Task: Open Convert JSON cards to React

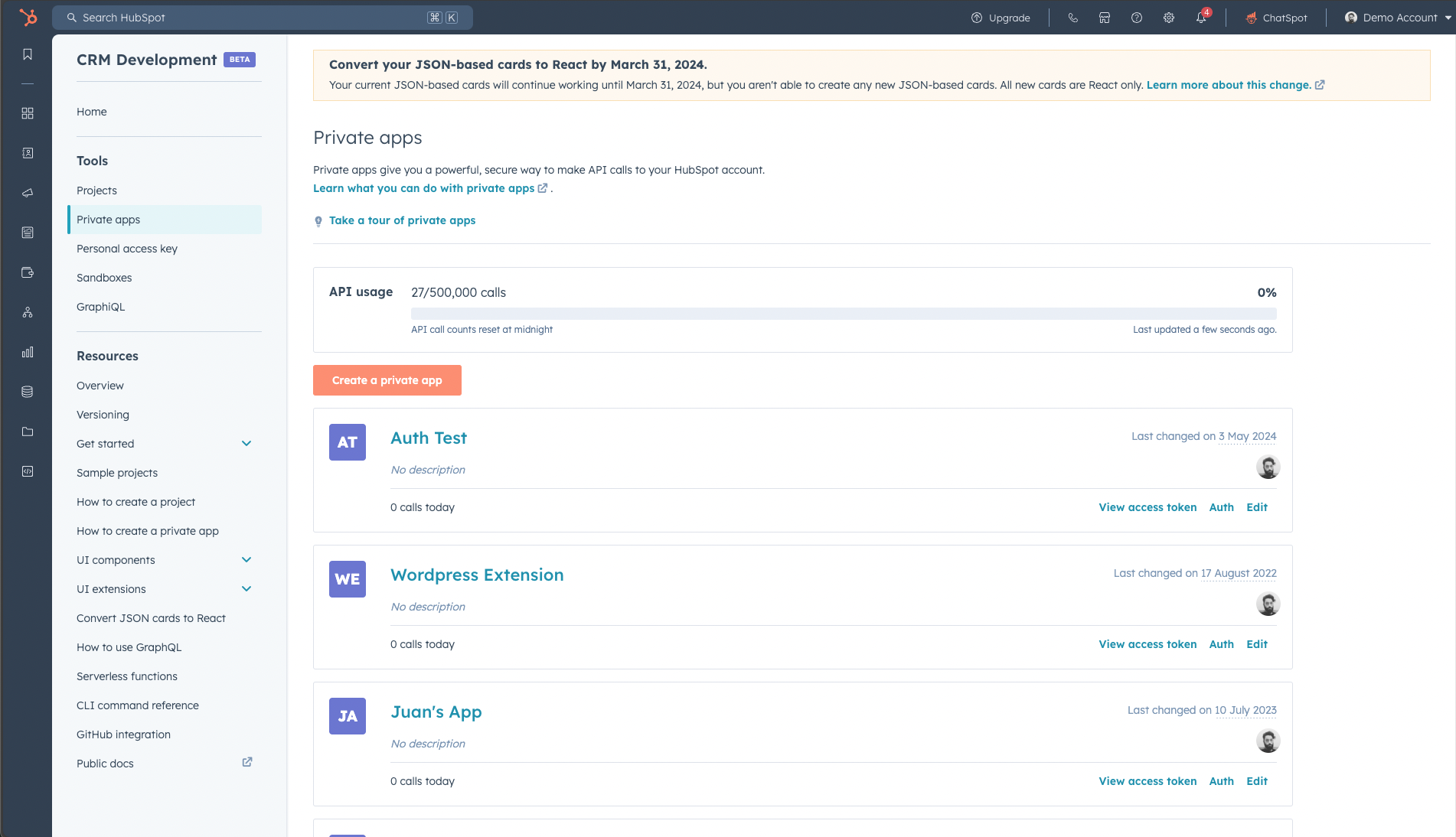Action: 151,618
